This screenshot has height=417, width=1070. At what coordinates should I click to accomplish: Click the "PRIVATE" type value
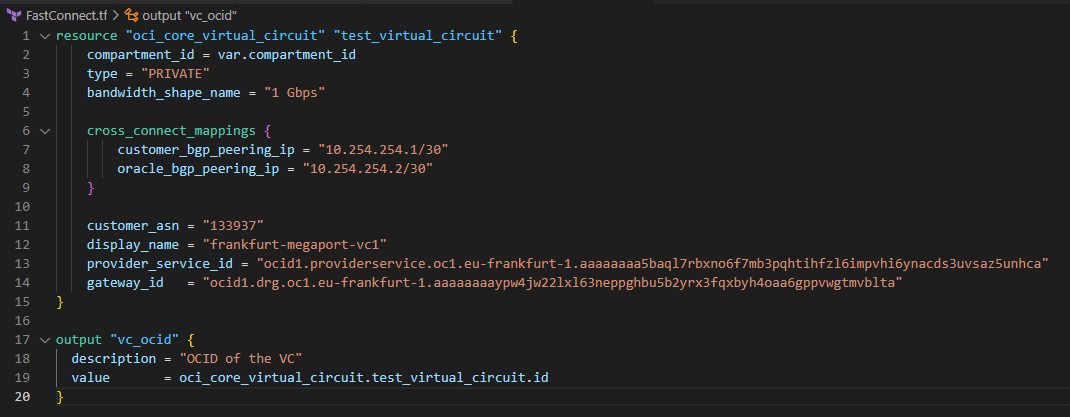click(x=176, y=74)
